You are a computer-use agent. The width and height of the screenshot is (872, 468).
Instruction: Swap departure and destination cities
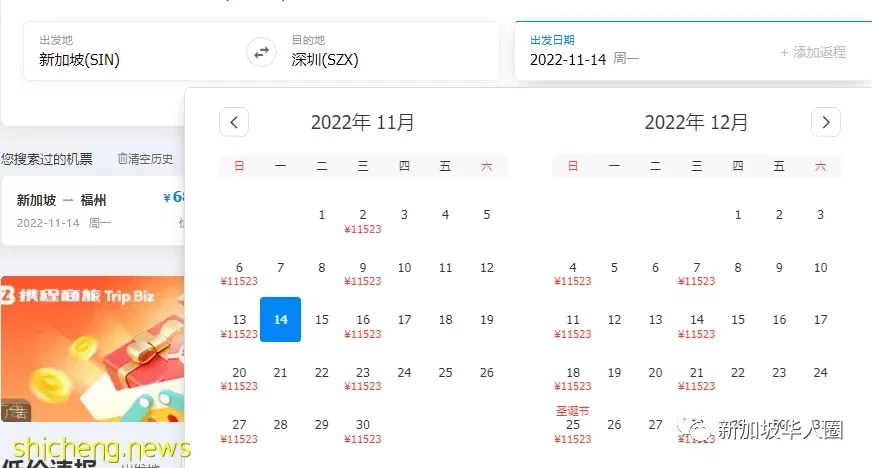click(x=261, y=52)
